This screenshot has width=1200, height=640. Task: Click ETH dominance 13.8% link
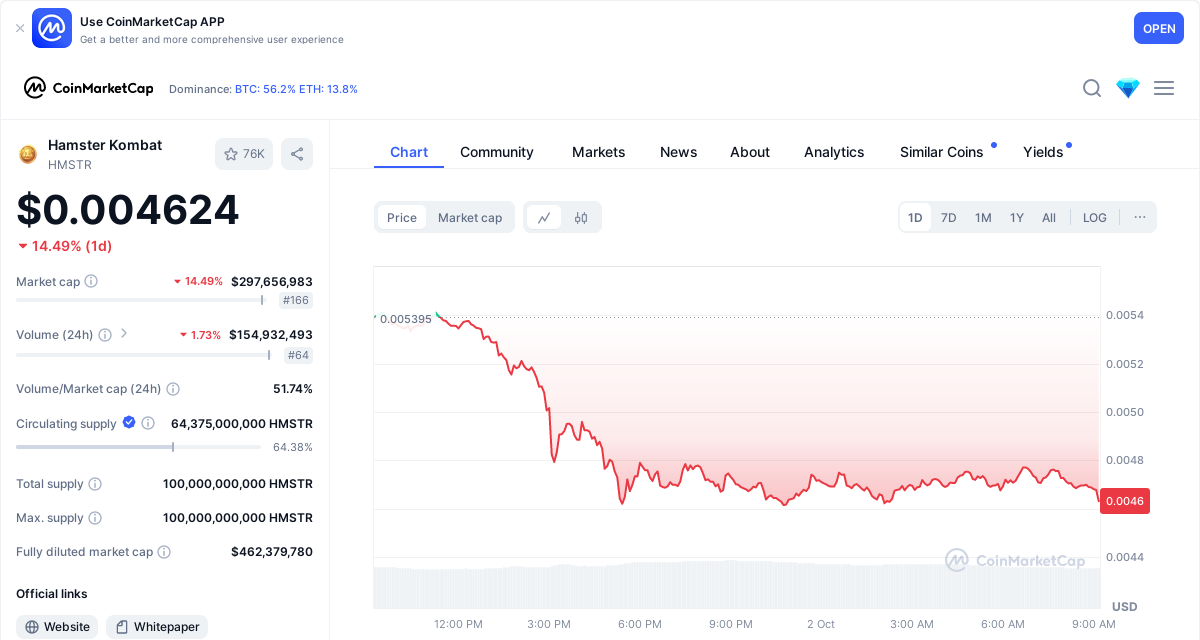pos(328,89)
